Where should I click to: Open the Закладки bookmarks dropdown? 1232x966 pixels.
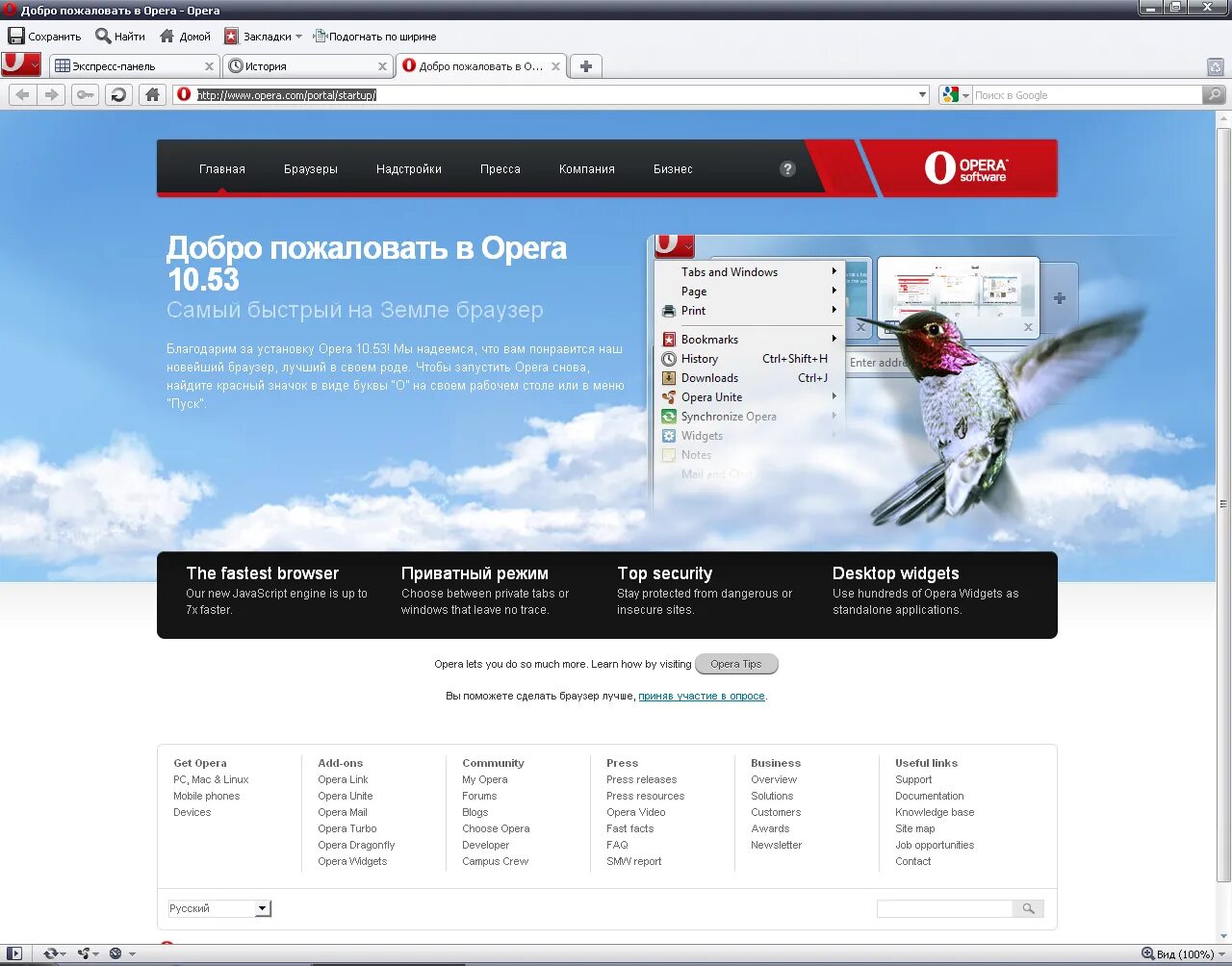(x=263, y=37)
